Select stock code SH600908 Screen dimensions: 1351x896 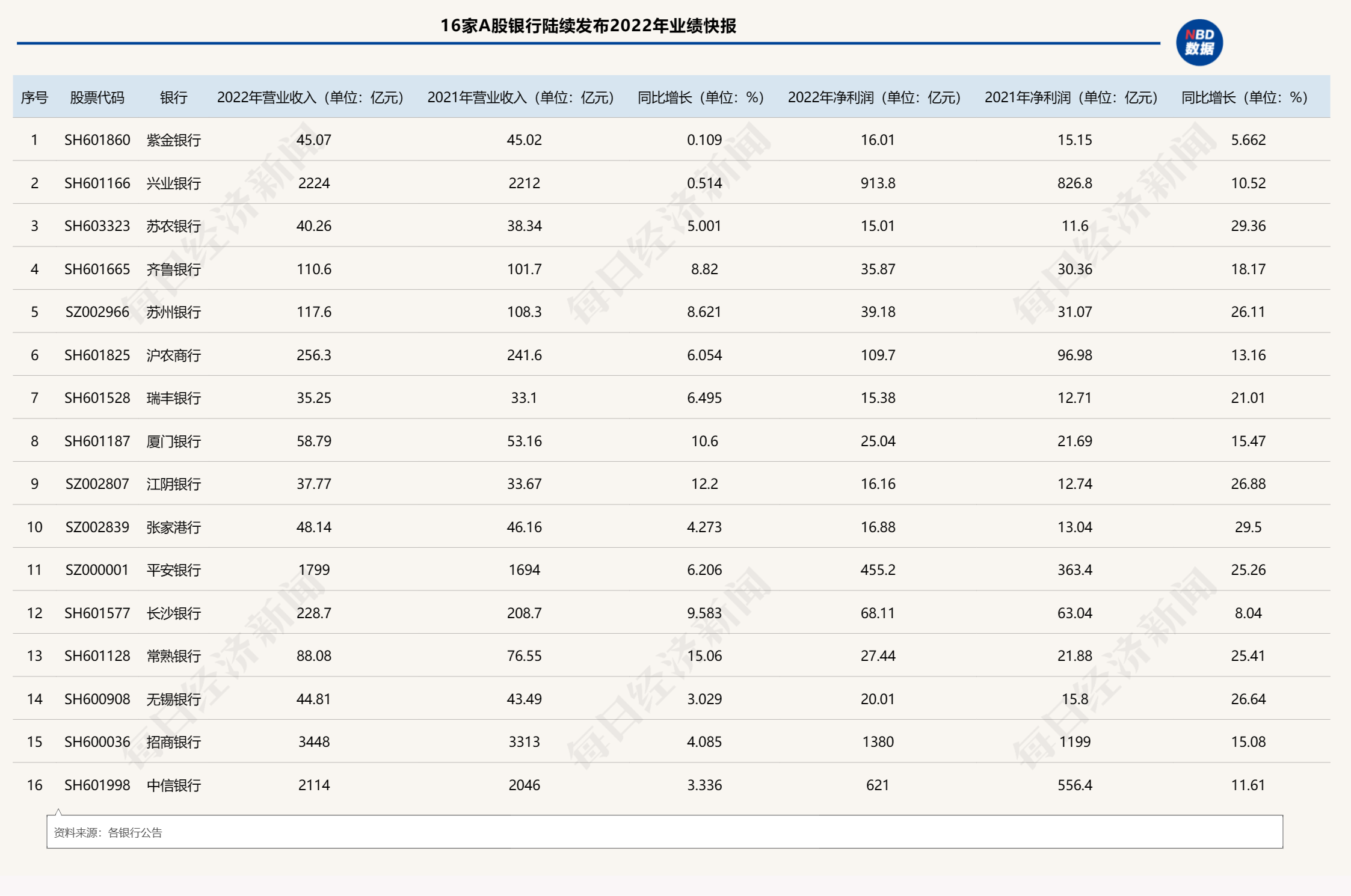click(x=97, y=699)
